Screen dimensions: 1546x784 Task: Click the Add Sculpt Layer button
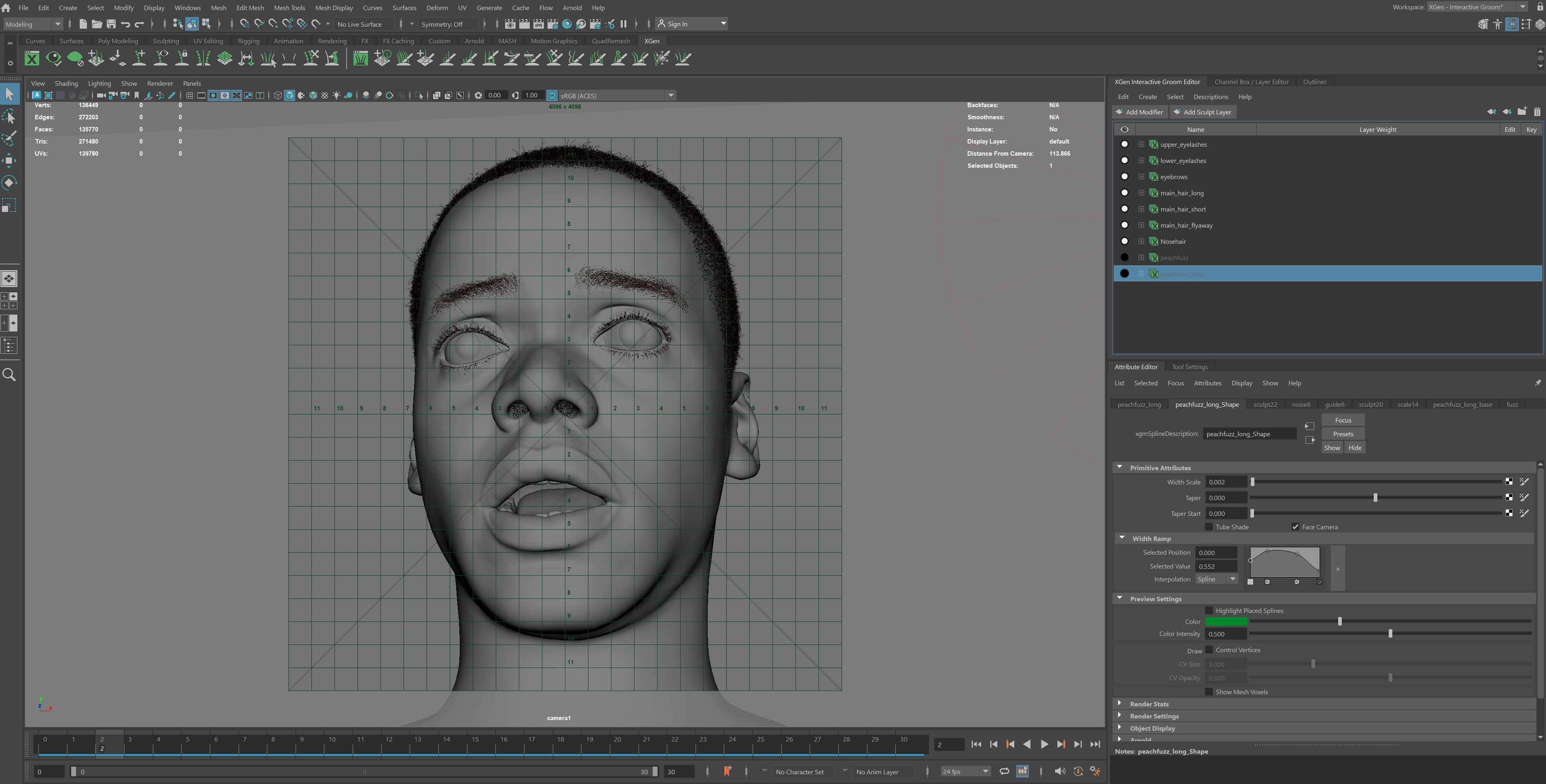pos(1201,112)
